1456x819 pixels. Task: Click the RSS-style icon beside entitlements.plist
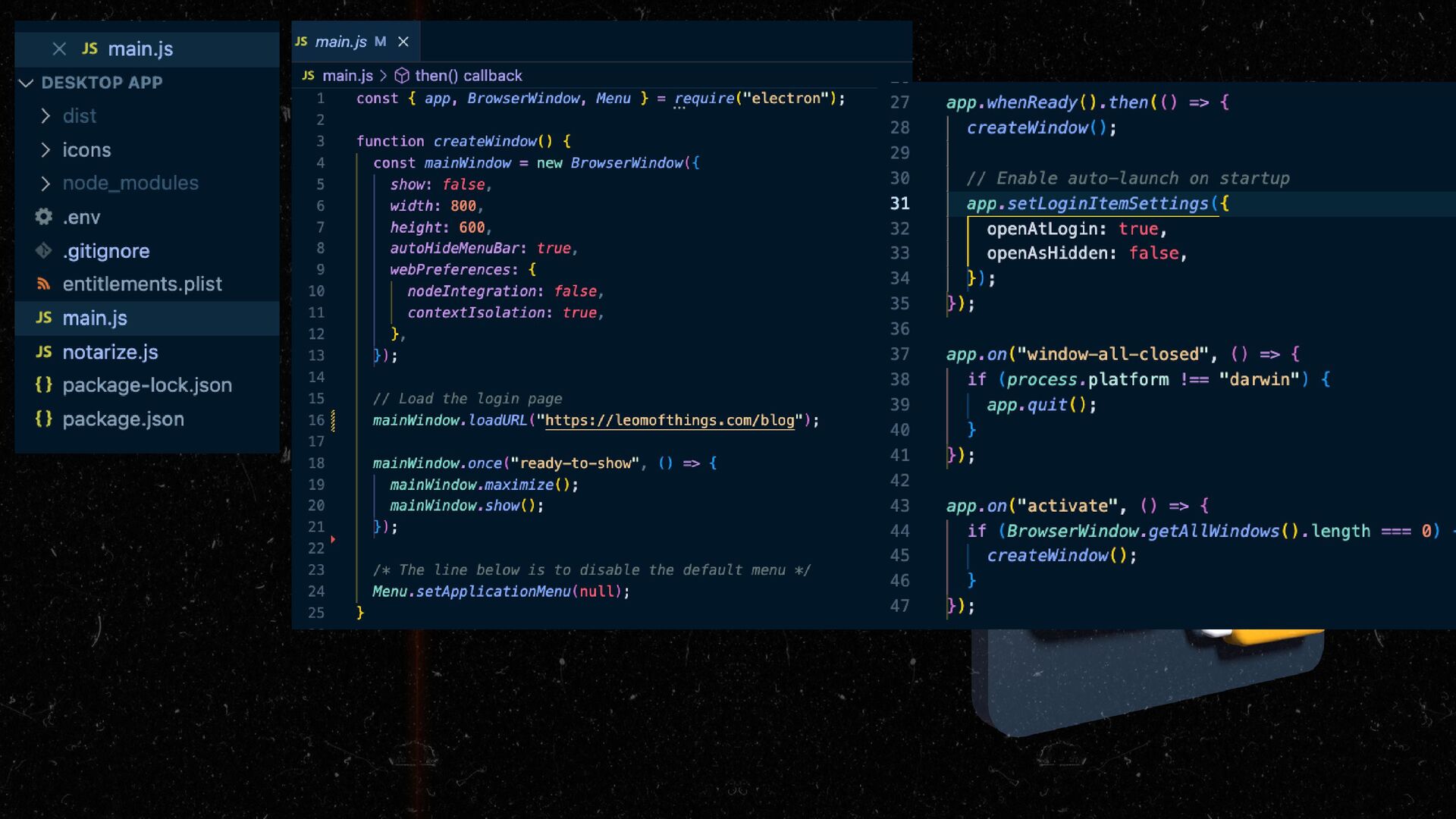[44, 284]
